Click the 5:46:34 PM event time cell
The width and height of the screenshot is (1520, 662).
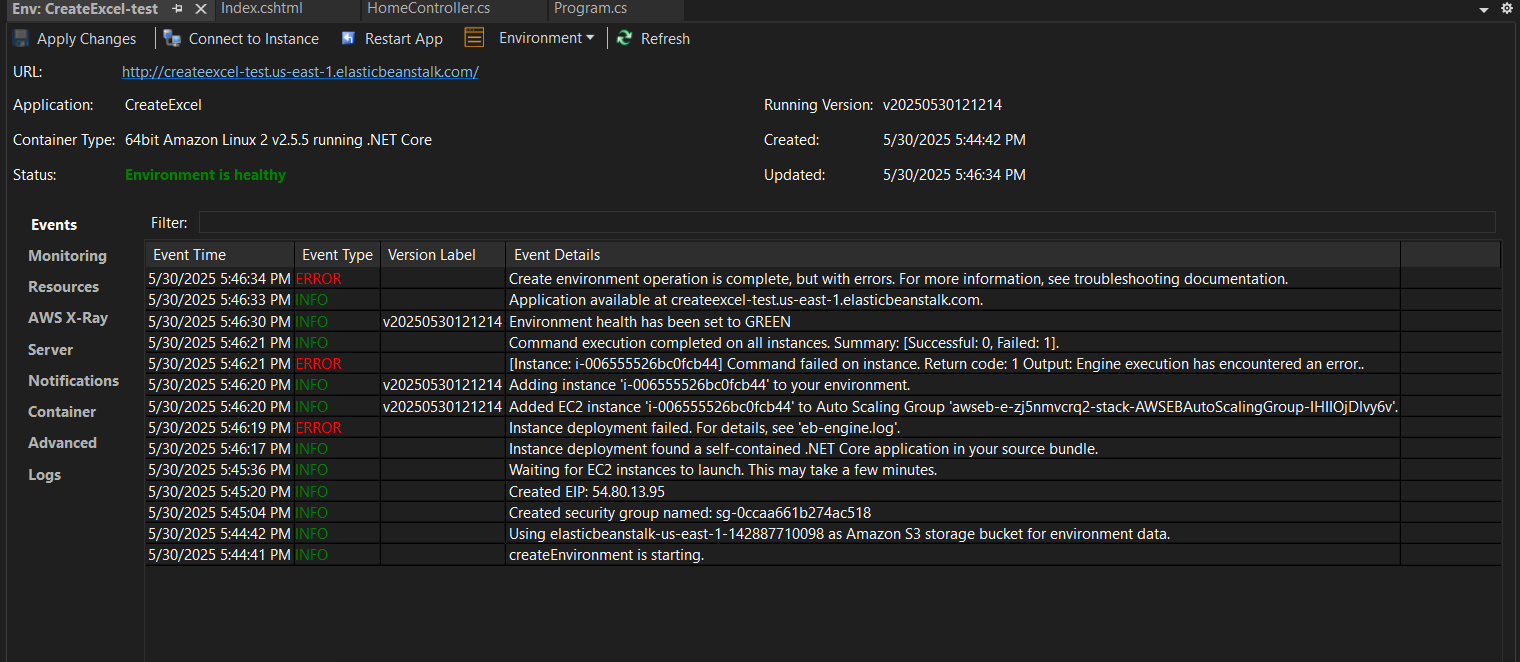tap(220, 279)
